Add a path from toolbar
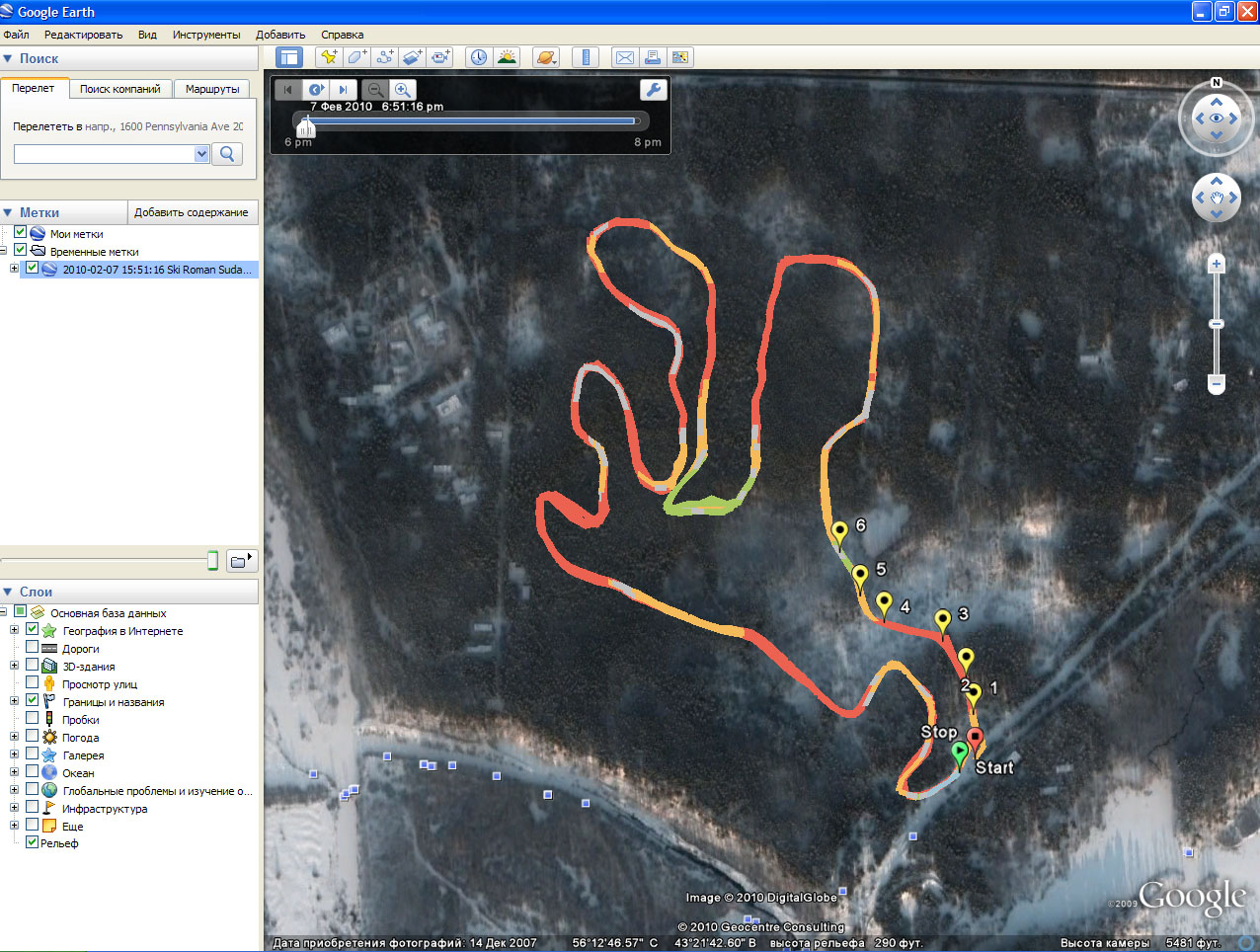 point(384,57)
